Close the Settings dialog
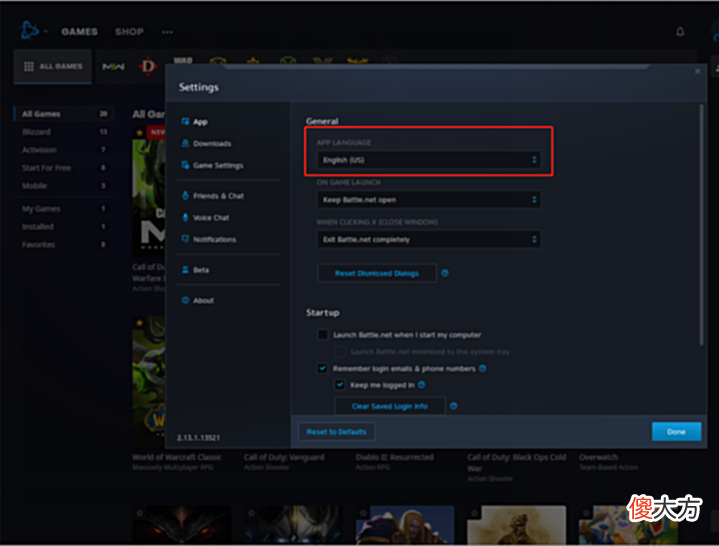Screen dimensions: 719x546 coord(697,71)
